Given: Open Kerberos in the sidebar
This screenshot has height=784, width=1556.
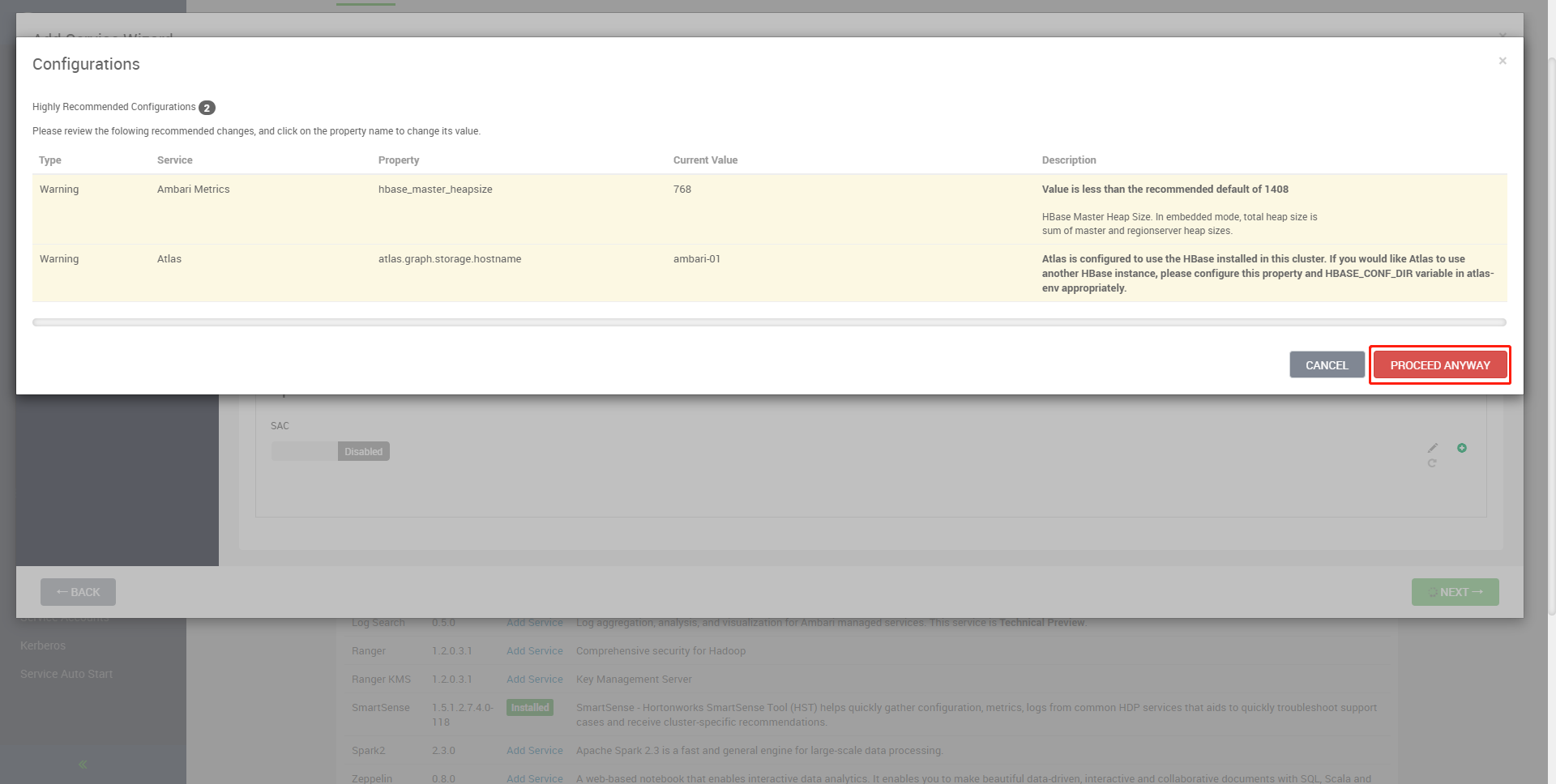Looking at the screenshot, I should [43, 646].
